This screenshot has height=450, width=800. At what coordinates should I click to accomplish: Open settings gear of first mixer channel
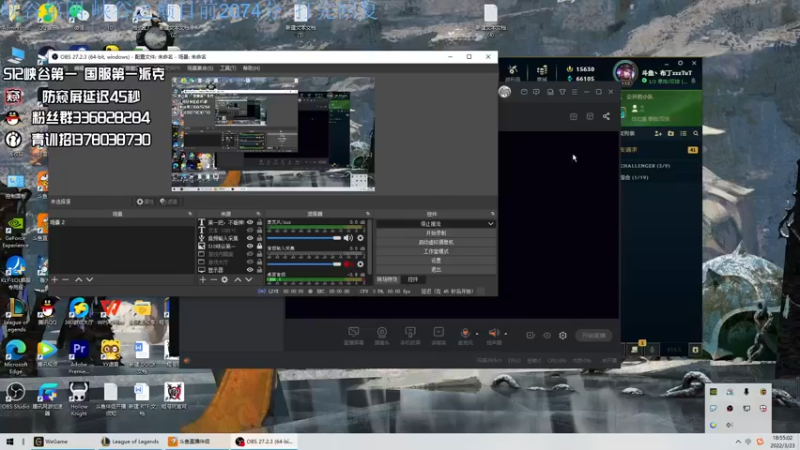(360, 238)
